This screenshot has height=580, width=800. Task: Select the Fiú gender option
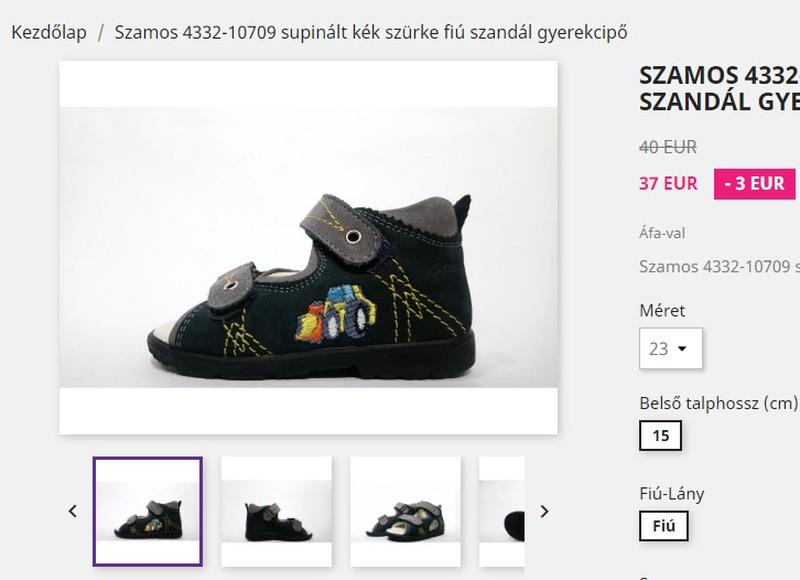[663, 526]
